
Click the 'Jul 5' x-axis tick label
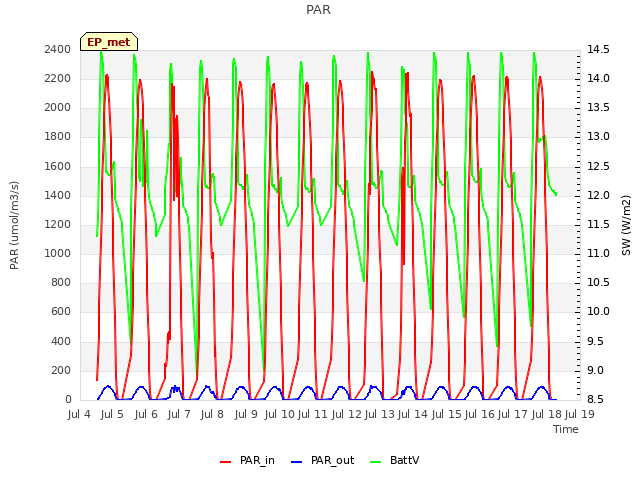click(112, 414)
